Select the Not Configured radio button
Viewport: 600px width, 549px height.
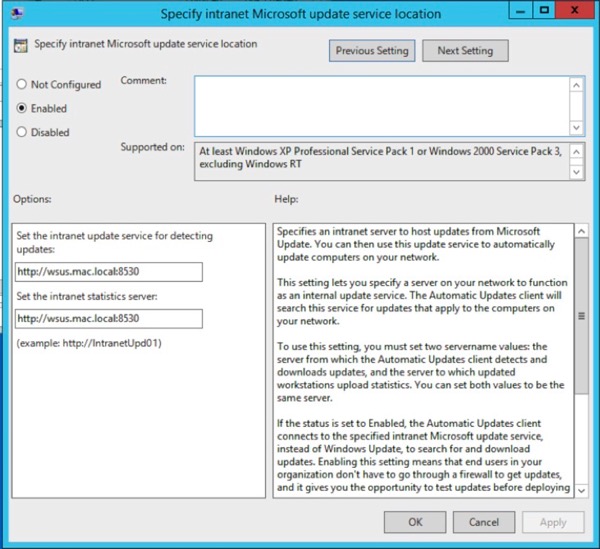point(23,85)
